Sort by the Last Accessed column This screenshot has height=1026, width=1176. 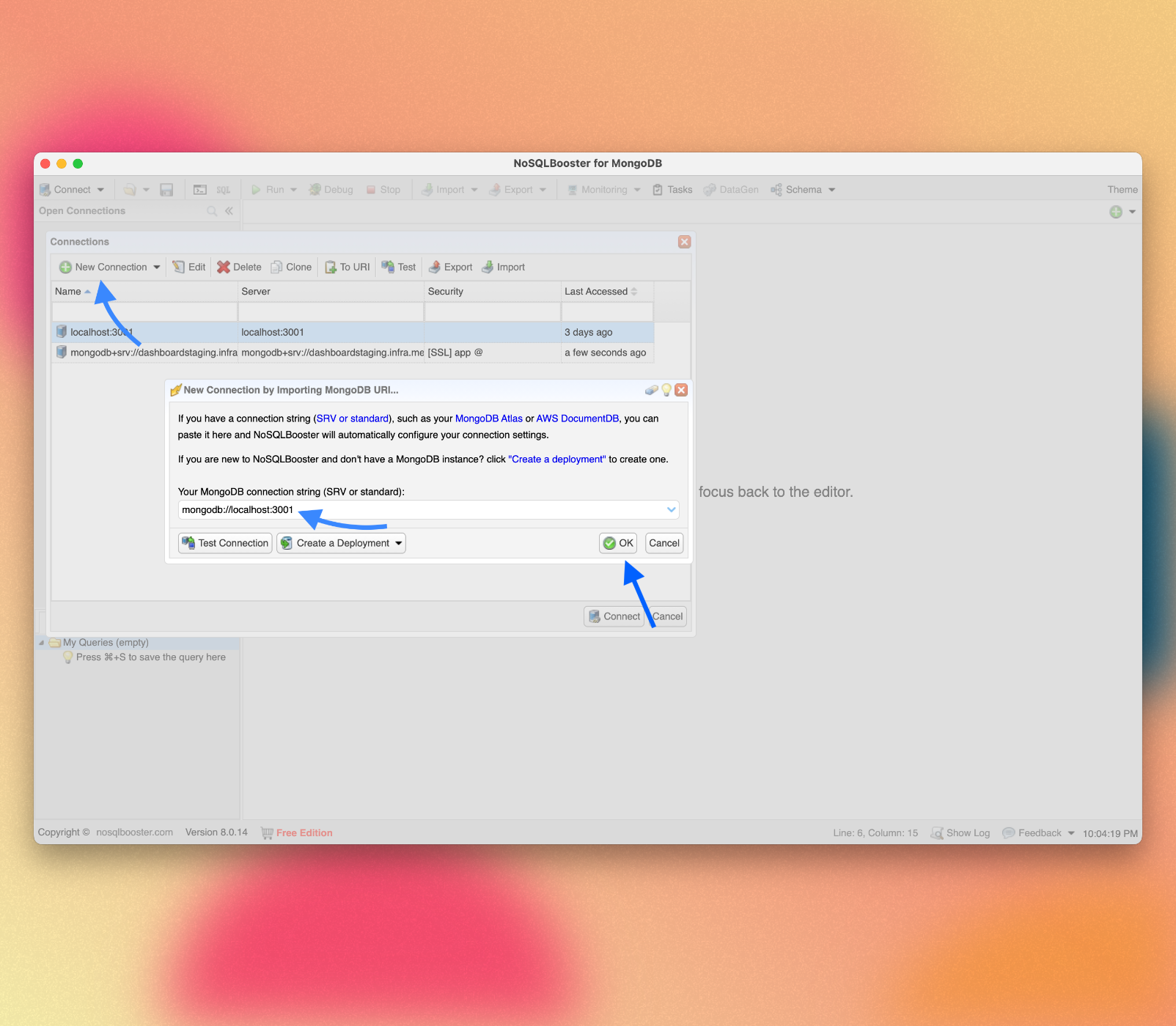[607, 292]
